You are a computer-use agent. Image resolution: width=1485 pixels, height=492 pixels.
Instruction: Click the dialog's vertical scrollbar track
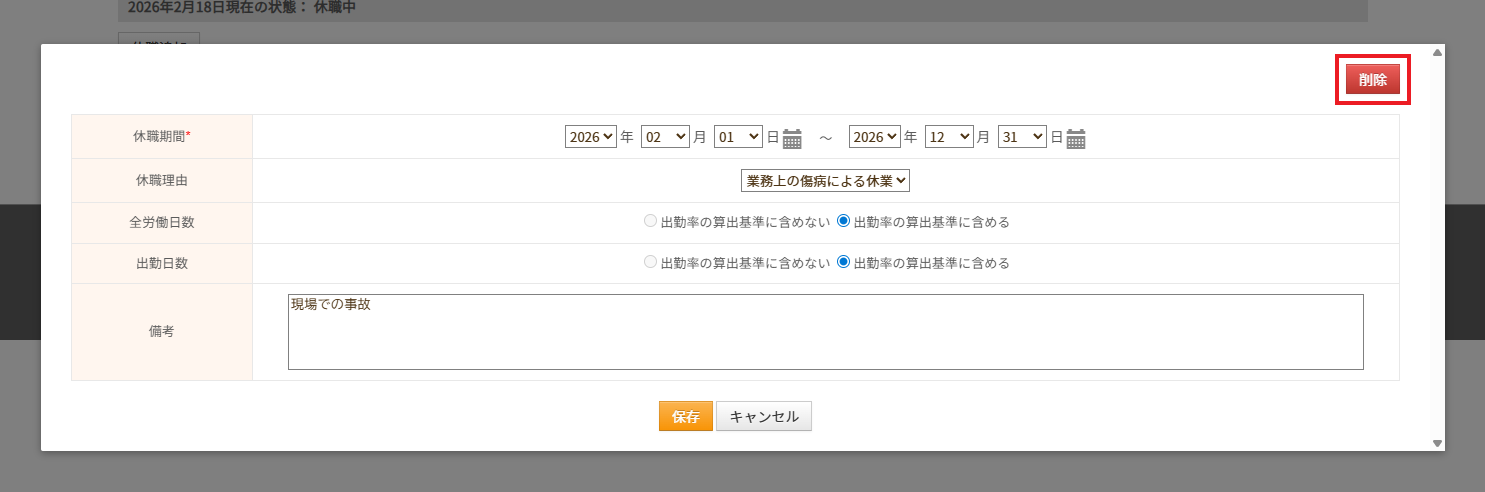[x=1438, y=250]
